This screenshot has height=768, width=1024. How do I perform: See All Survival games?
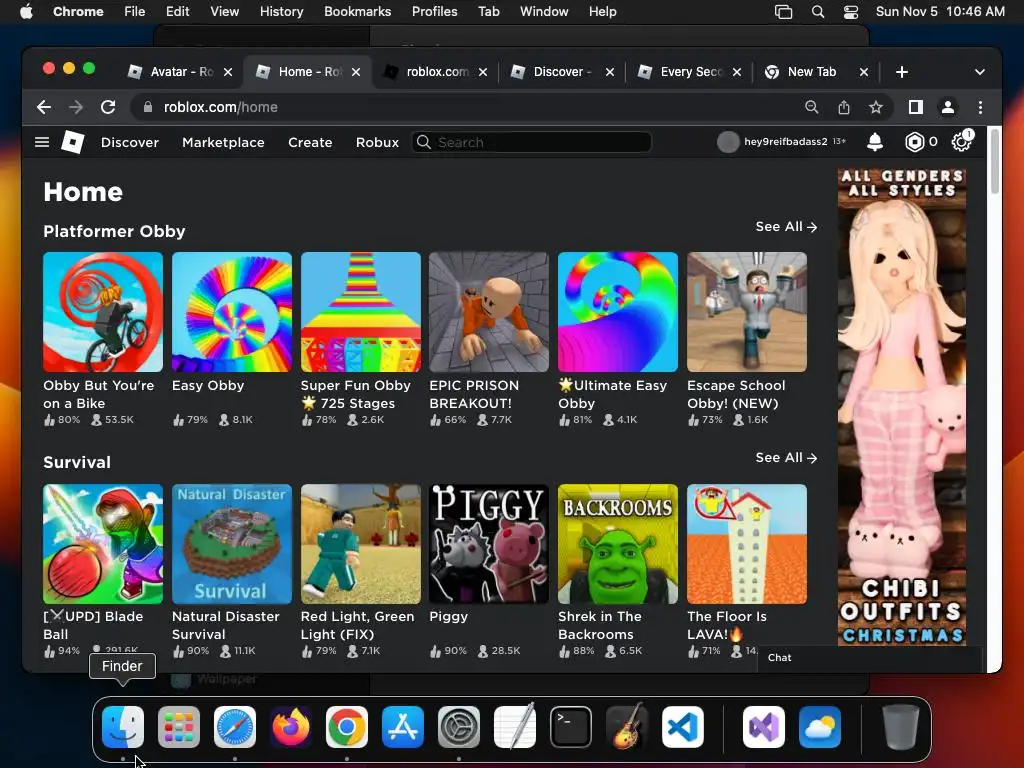(x=786, y=458)
